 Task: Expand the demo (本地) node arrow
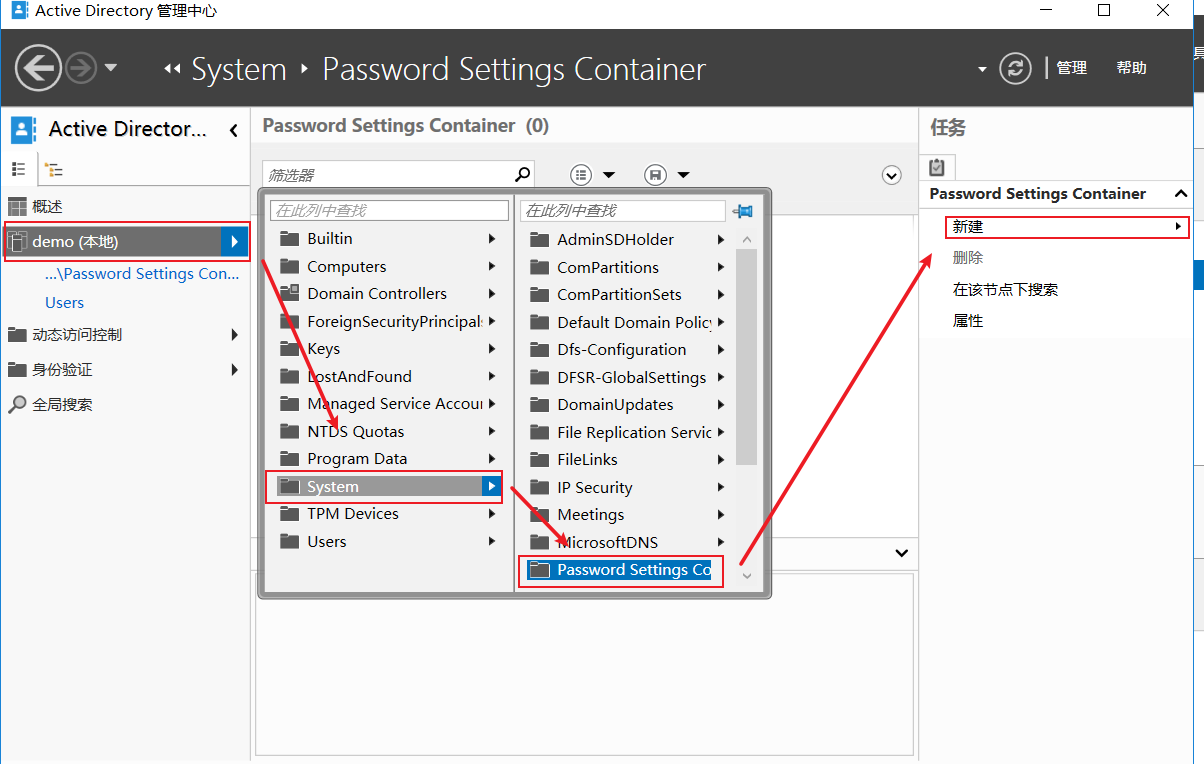click(234, 242)
